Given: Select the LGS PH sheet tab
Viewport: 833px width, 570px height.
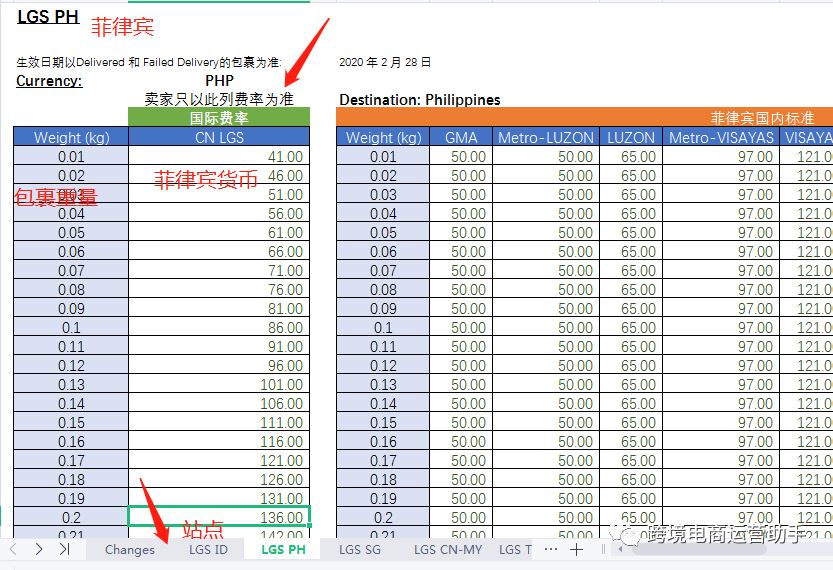Looking at the screenshot, I should (x=284, y=550).
